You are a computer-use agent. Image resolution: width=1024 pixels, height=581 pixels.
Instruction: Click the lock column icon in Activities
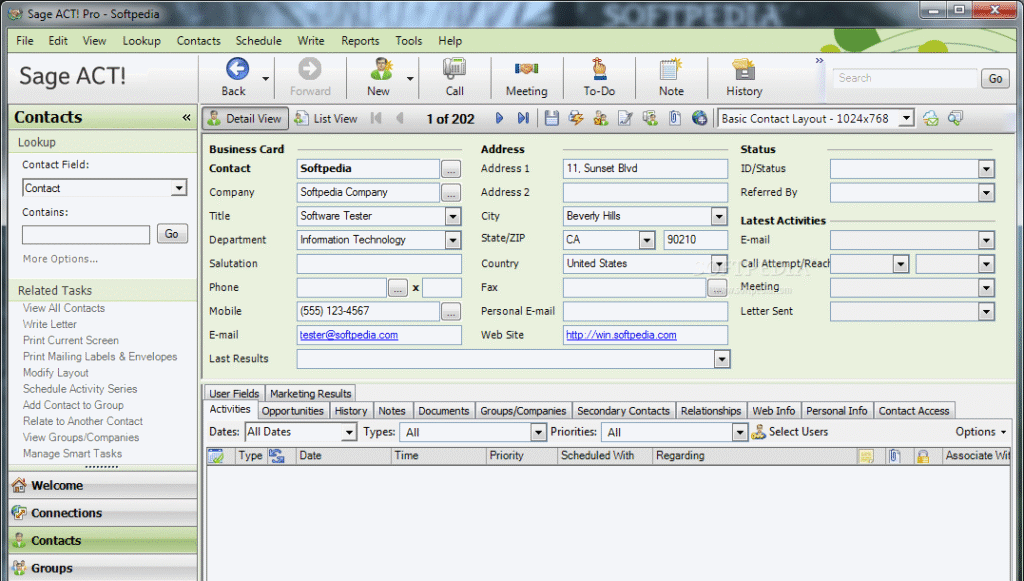click(x=923, y=456)
